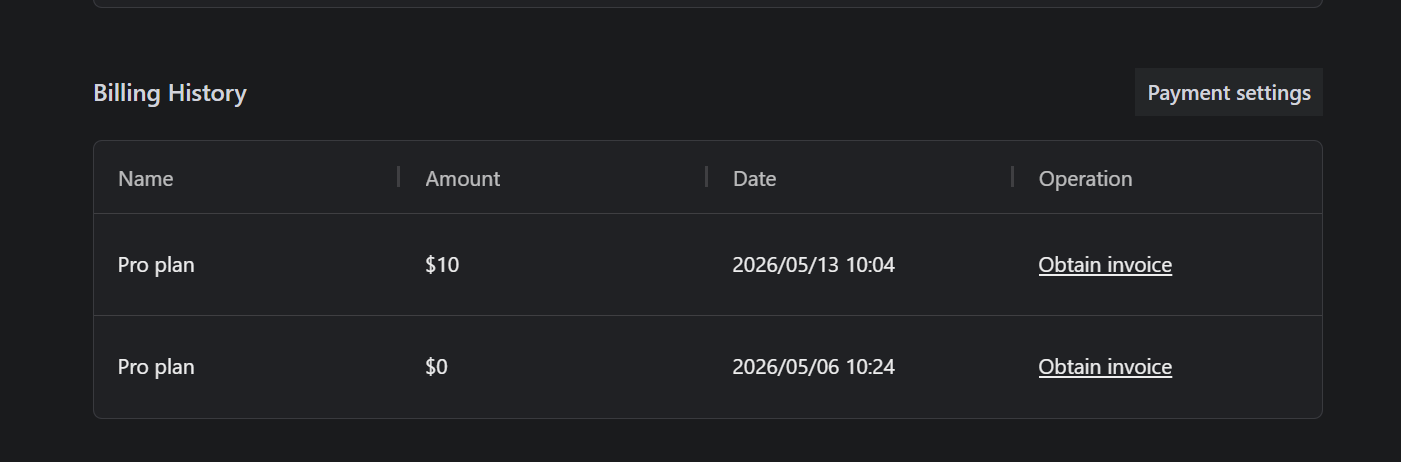This screenshot has height=462, width=1401.
Task: Click empty space right of the first Obtain invoice
Action: [1245, 265]
